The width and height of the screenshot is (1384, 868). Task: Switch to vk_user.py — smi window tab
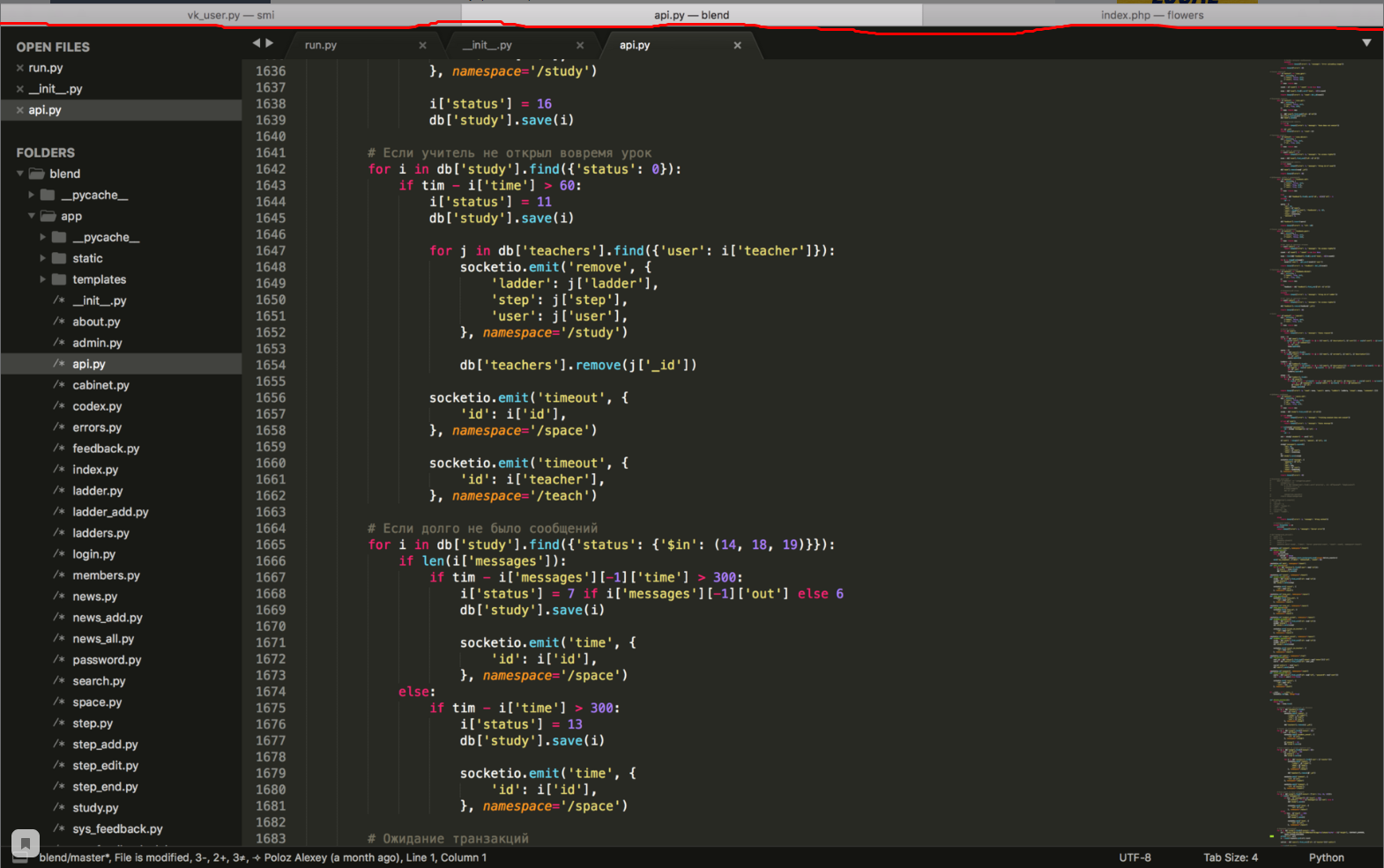pyautogui.click(x=231, y=15)
